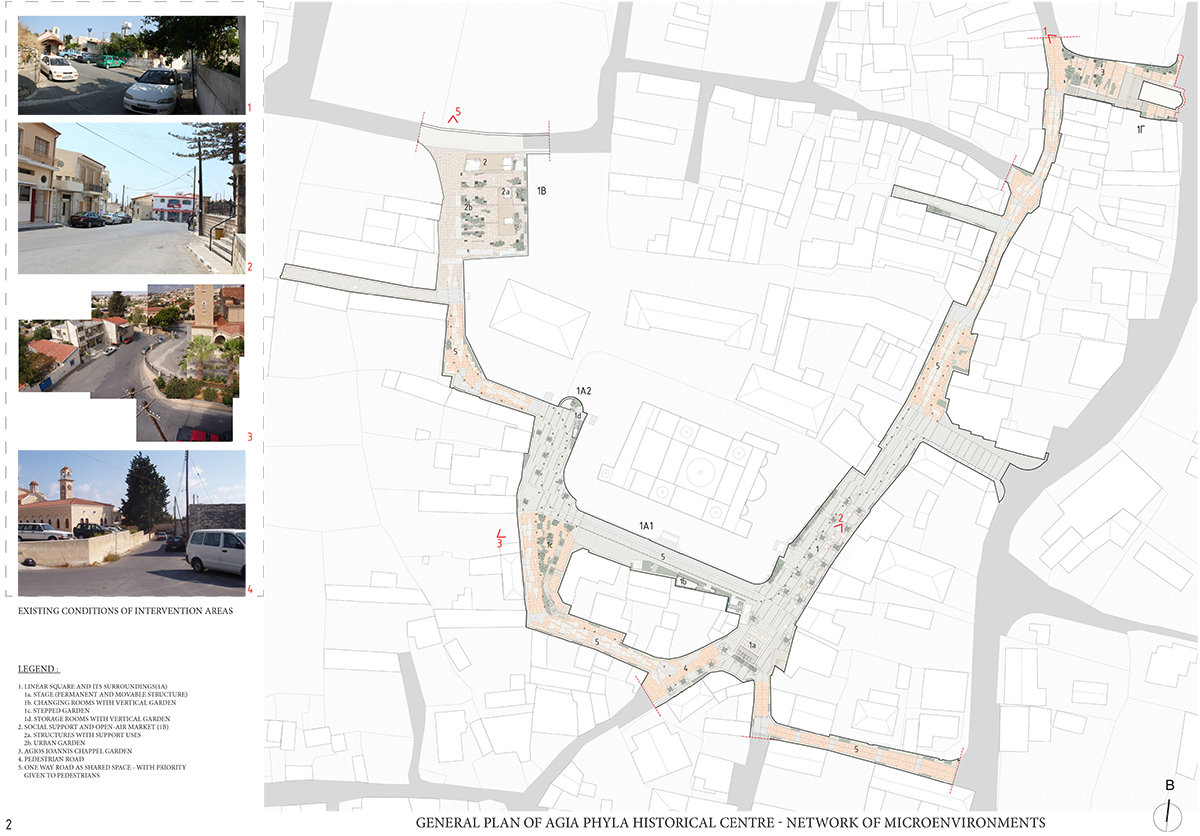This screenshot has width=1200, height=836.
Task: Click the heading 'EXISTING CONDITIONS OF INTERVENTION AREAS'
Action: point(125,611)
